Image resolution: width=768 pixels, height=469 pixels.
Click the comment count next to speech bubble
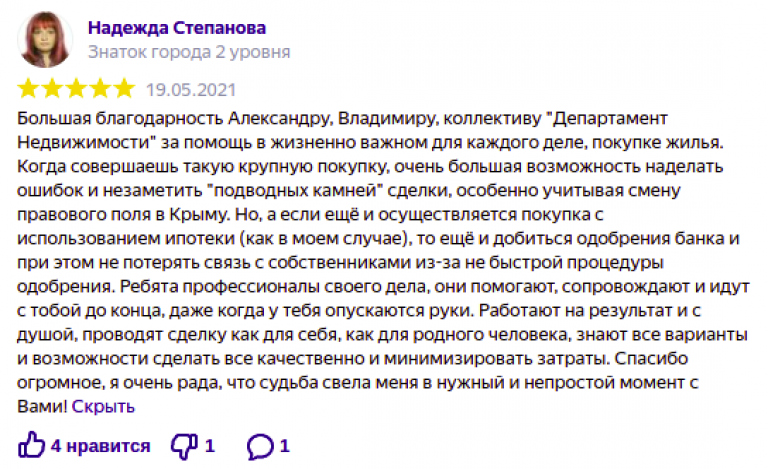(285, 446)
